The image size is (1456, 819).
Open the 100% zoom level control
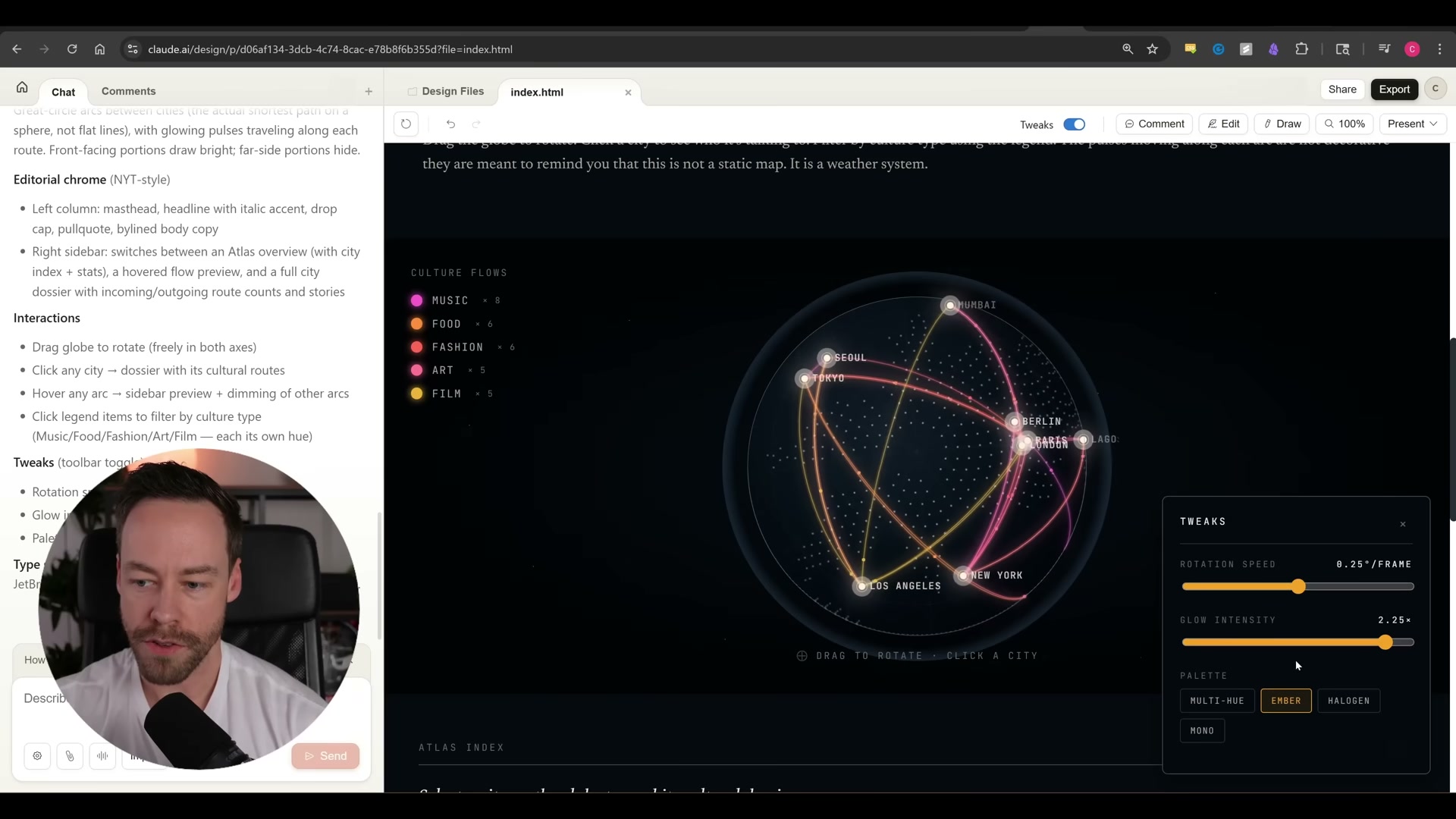(x=1344, y=124)
